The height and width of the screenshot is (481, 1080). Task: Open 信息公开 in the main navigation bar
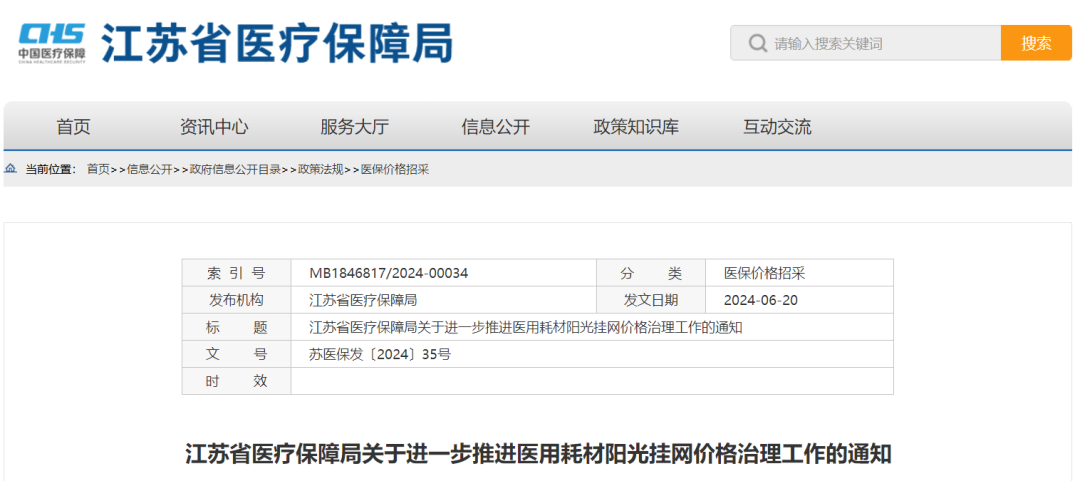495,127
